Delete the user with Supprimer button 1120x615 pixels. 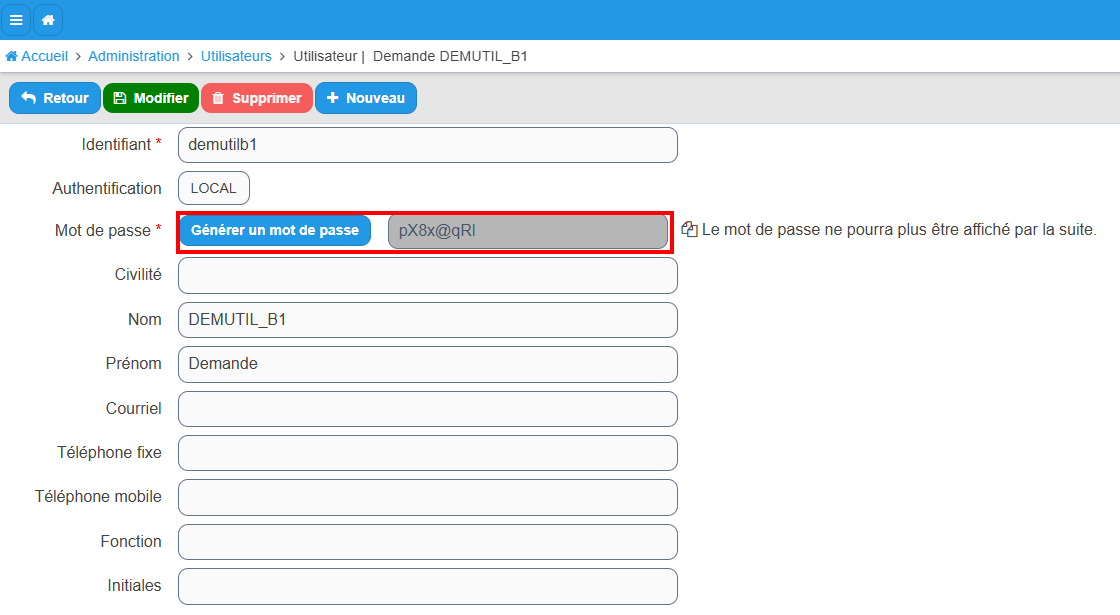click(x=257, y=98)
